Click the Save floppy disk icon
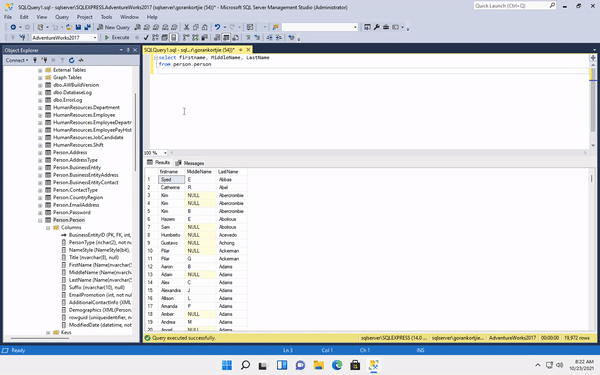The width and height of the screenshot is (600, 375). (78, 27)
